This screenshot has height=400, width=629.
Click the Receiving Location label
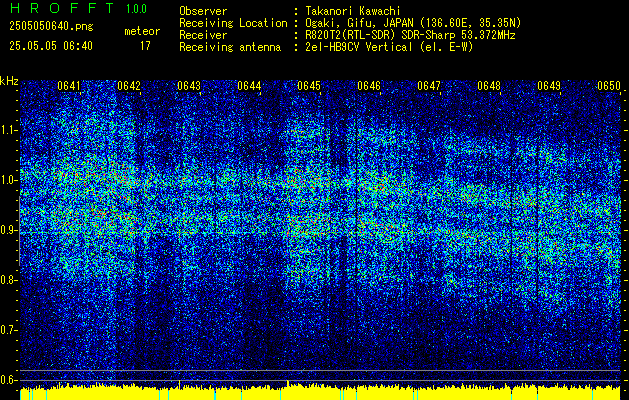233,23
